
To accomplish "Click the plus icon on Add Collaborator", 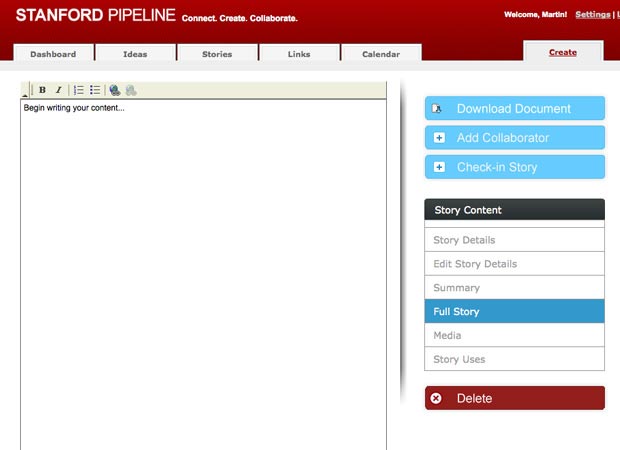I will [439, 138].
